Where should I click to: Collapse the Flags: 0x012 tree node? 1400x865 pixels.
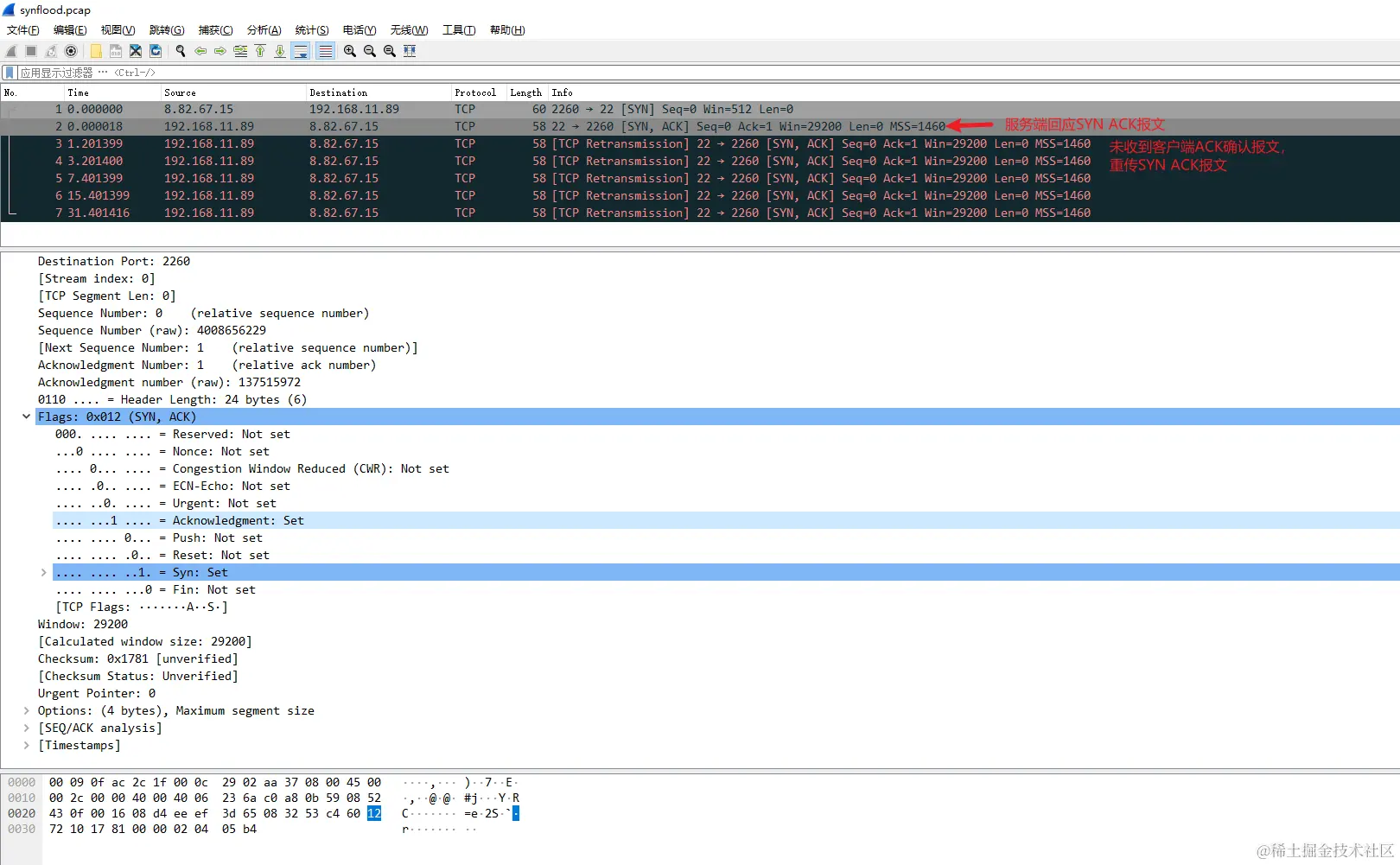tap(26, 417)
